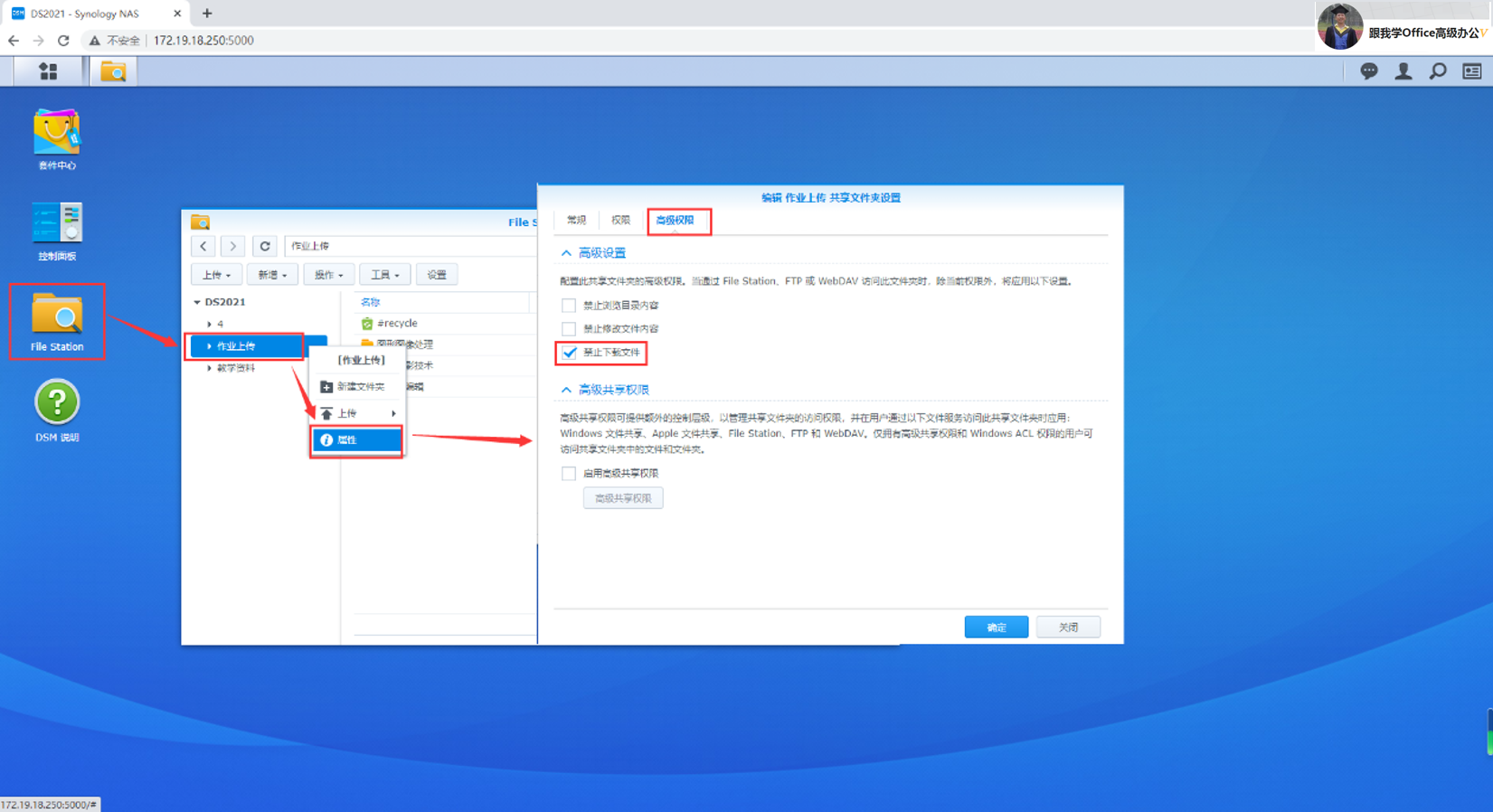
Task: Choose 属性 from context menu
Action: click(356, 439)
